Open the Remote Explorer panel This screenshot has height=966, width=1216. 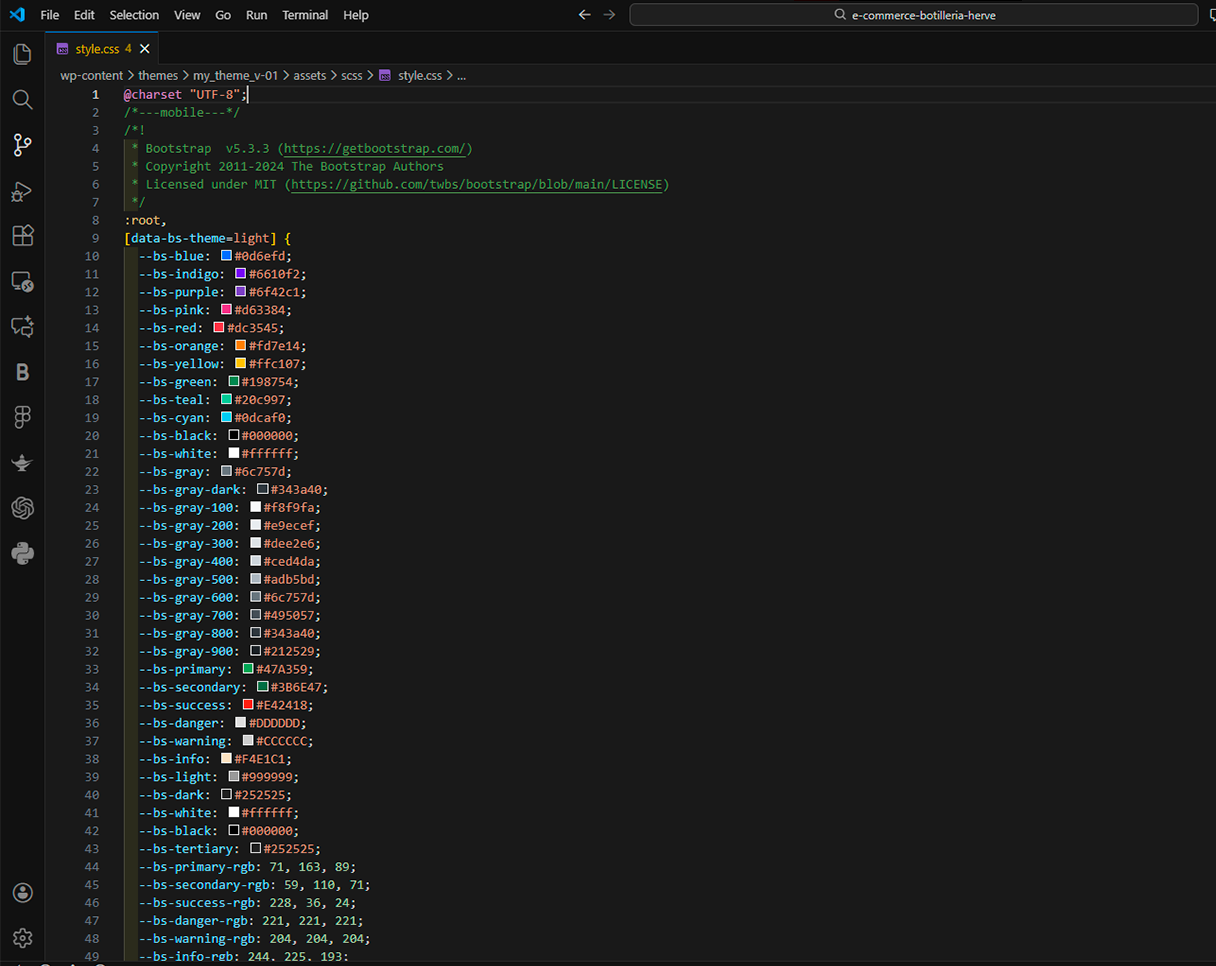pyautogui.click(x=22, y=282)
